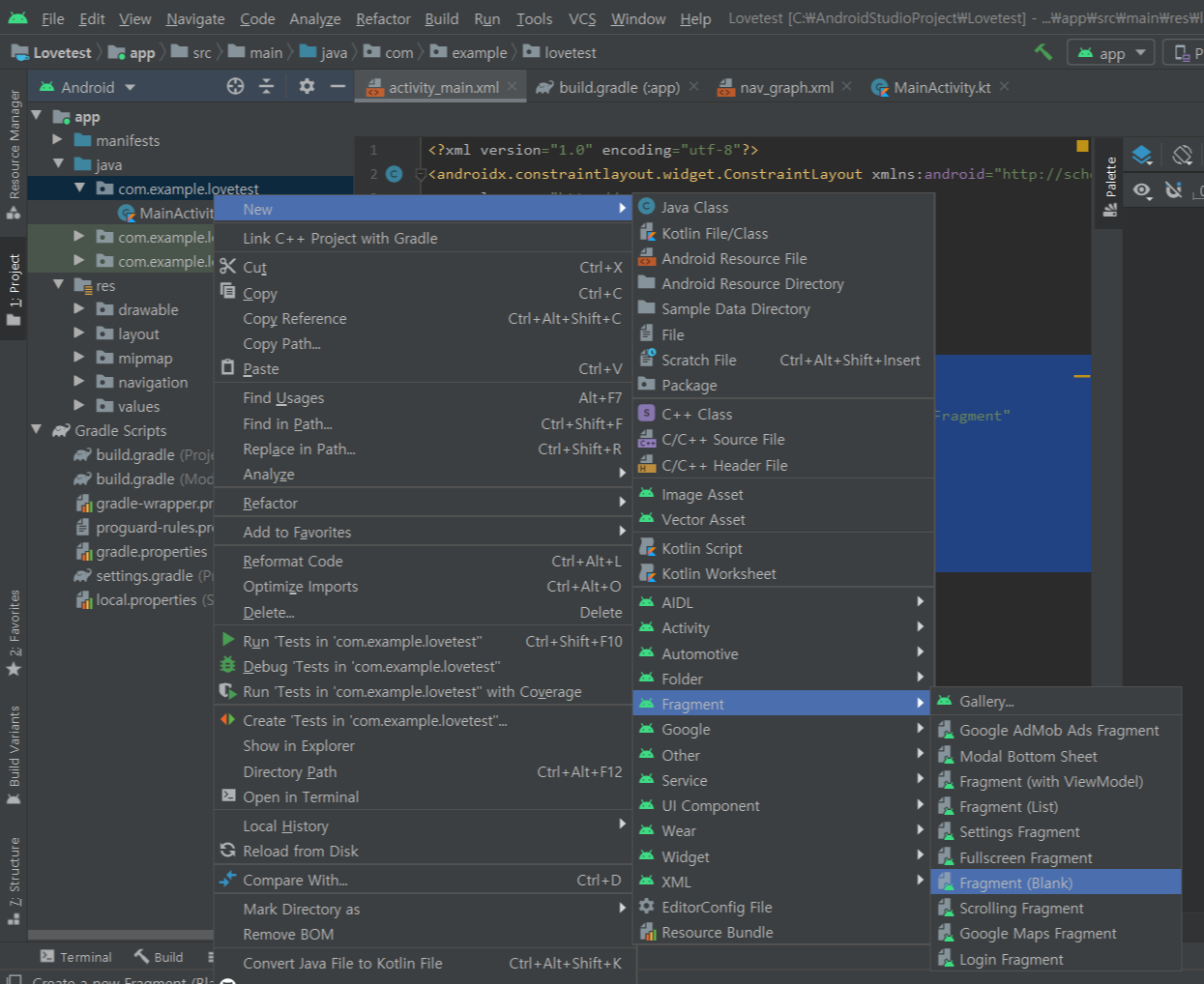Collapse the app module tree node

click(37, 116)
